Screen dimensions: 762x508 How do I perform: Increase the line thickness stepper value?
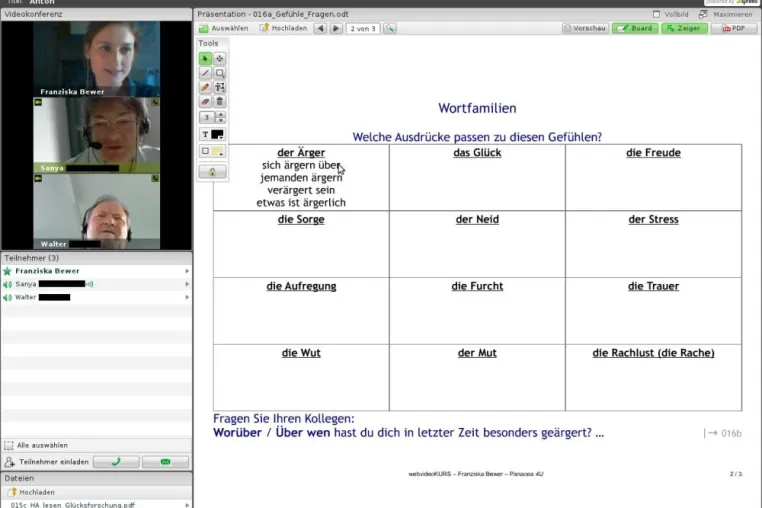(221, 115)
